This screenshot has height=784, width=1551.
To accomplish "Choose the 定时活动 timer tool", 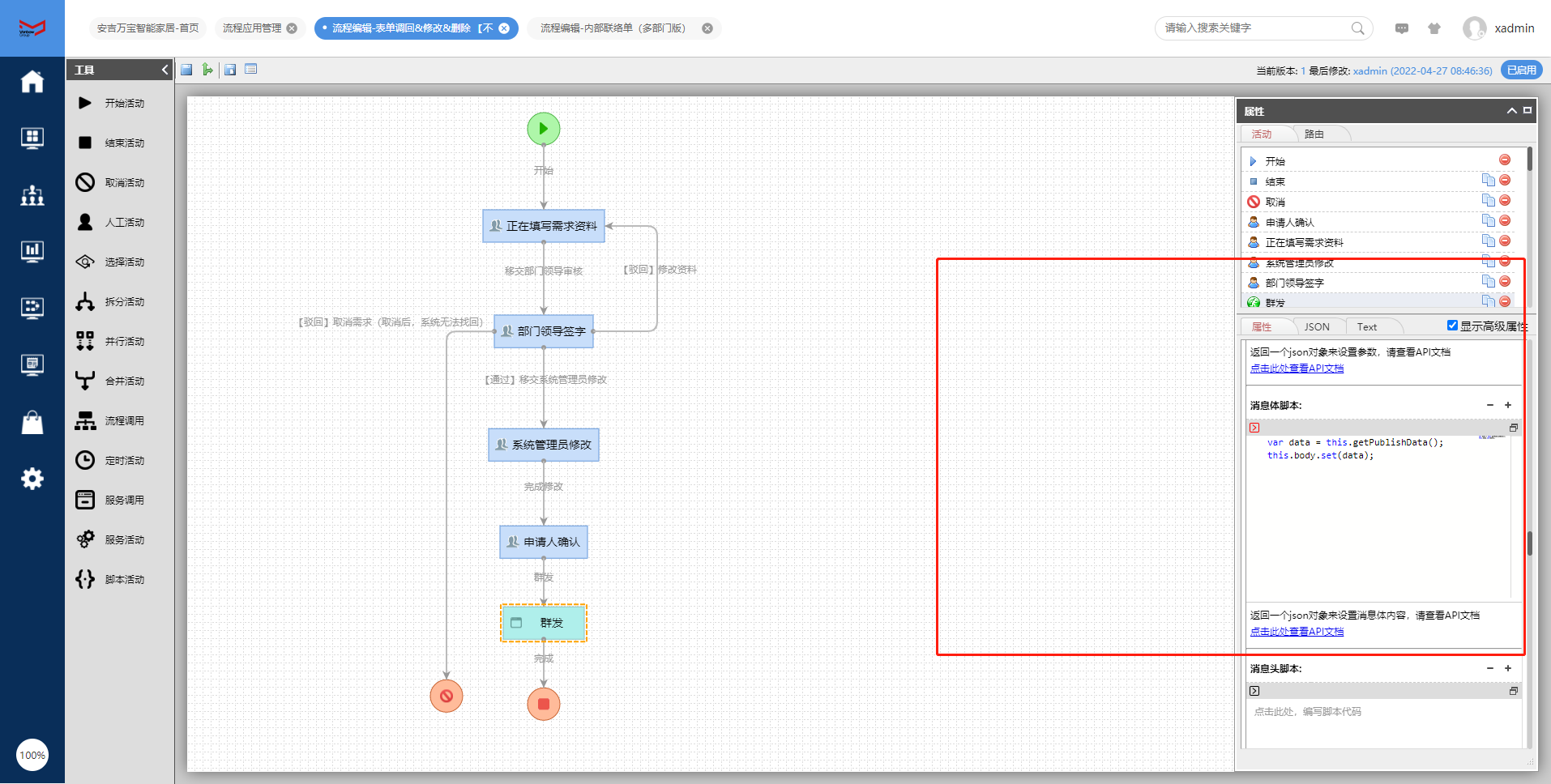I will coord(85,460).
